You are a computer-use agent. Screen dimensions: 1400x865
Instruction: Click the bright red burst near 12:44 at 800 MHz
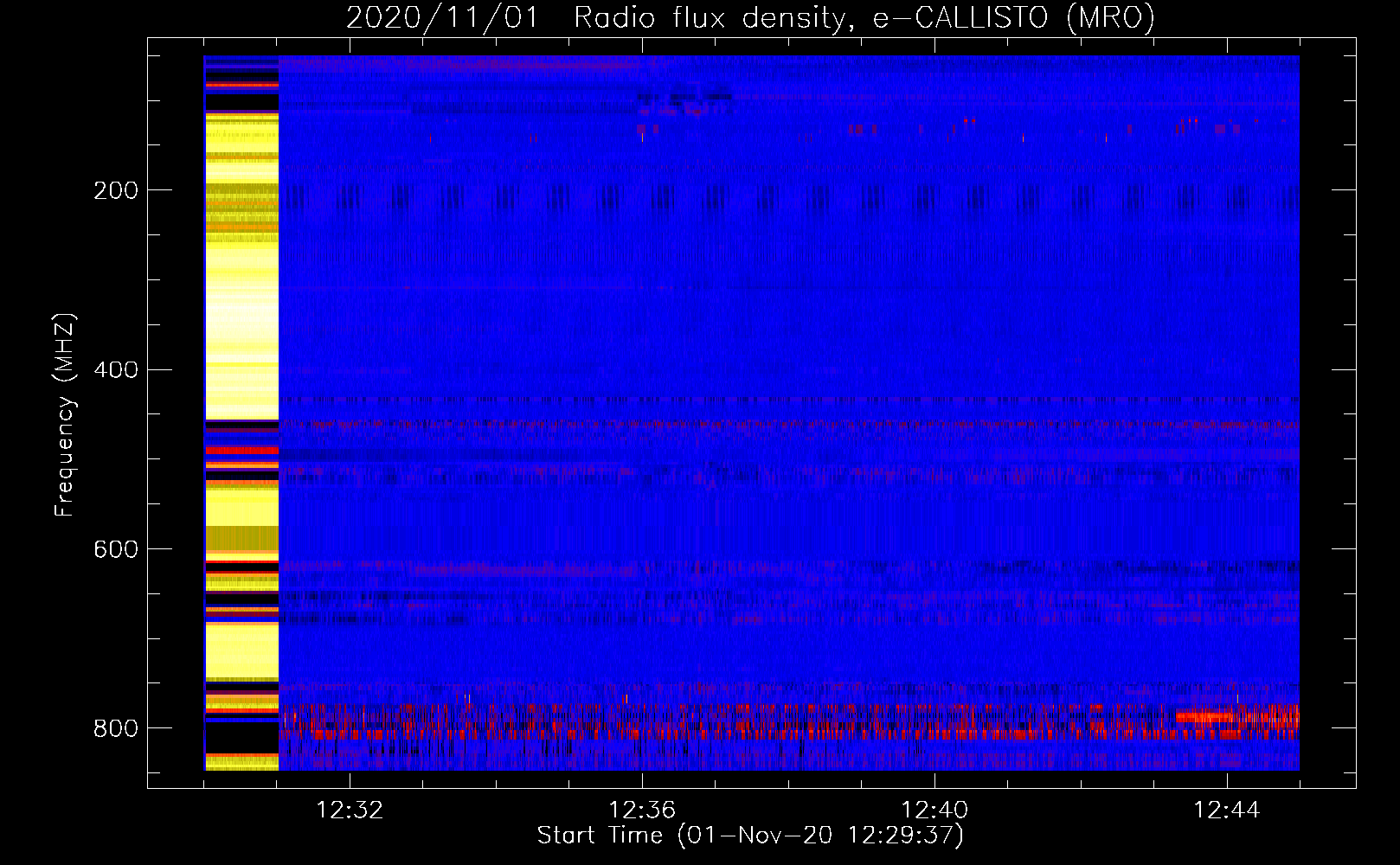coord(1237,716)
